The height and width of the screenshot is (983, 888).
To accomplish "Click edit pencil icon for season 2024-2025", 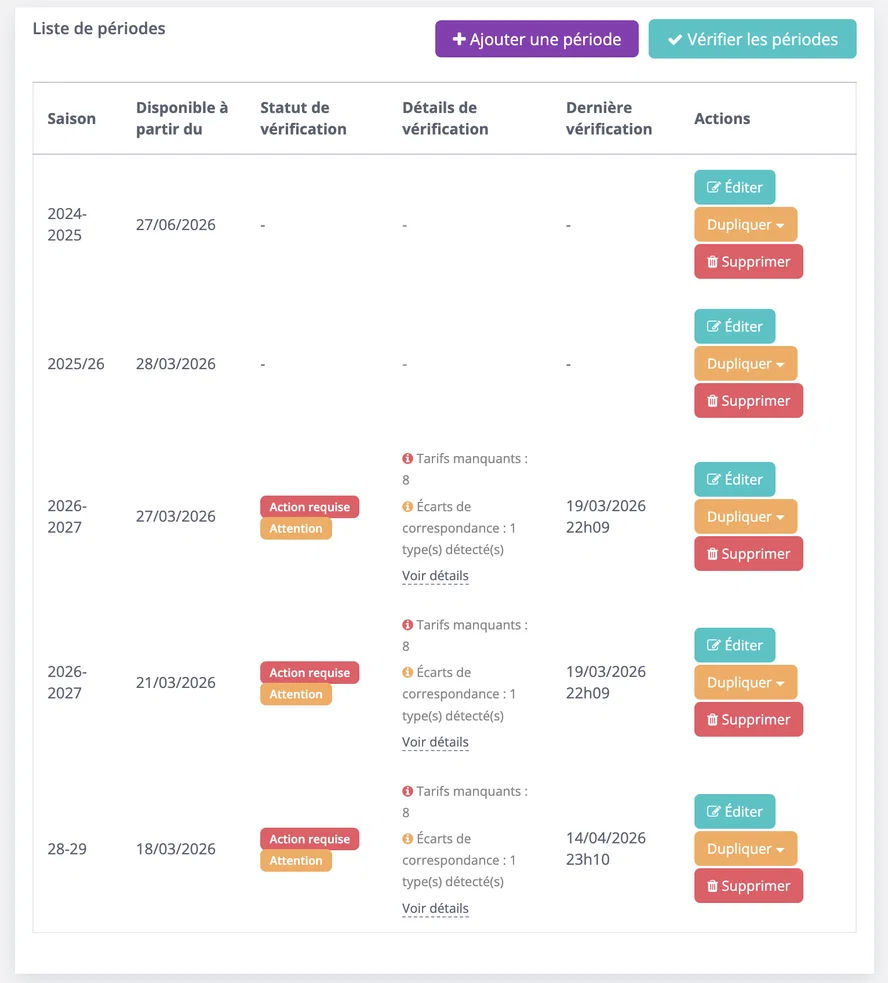I will pyautogui.click(x=713, y=187).
